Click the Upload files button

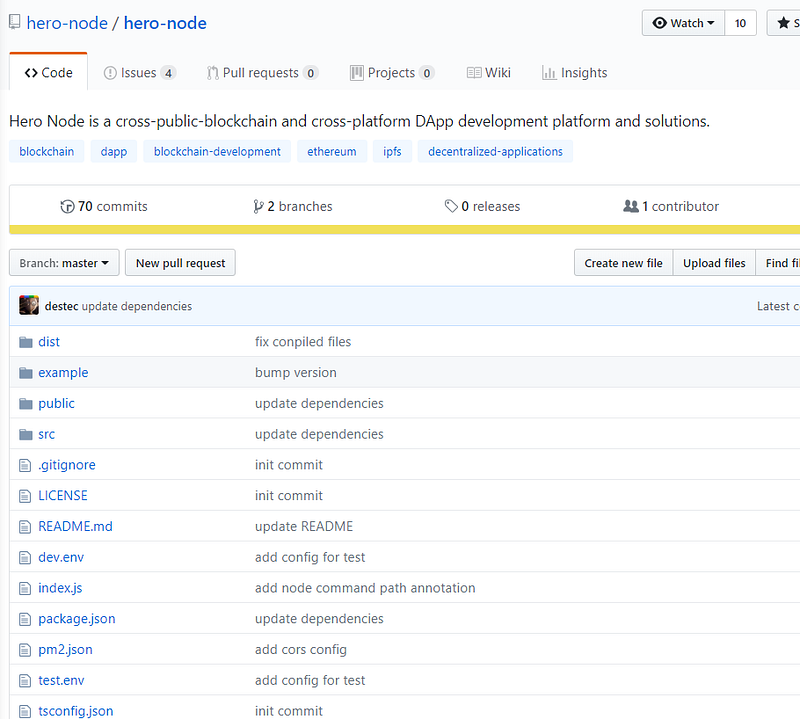714,263
